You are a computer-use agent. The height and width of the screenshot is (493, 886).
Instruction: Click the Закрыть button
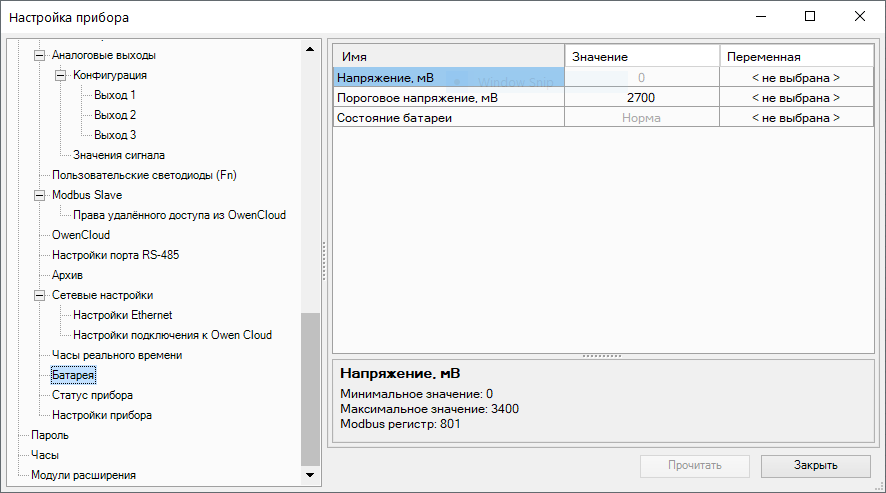coord(815,465)
